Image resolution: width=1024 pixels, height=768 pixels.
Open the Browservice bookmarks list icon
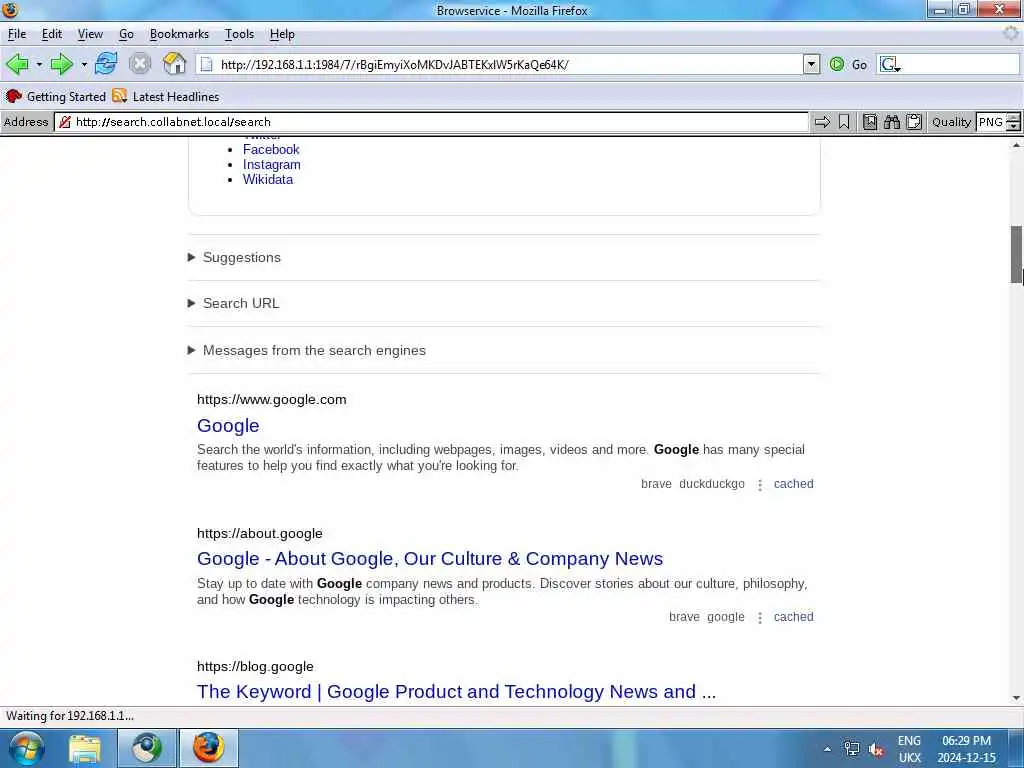tap(870, 122)
